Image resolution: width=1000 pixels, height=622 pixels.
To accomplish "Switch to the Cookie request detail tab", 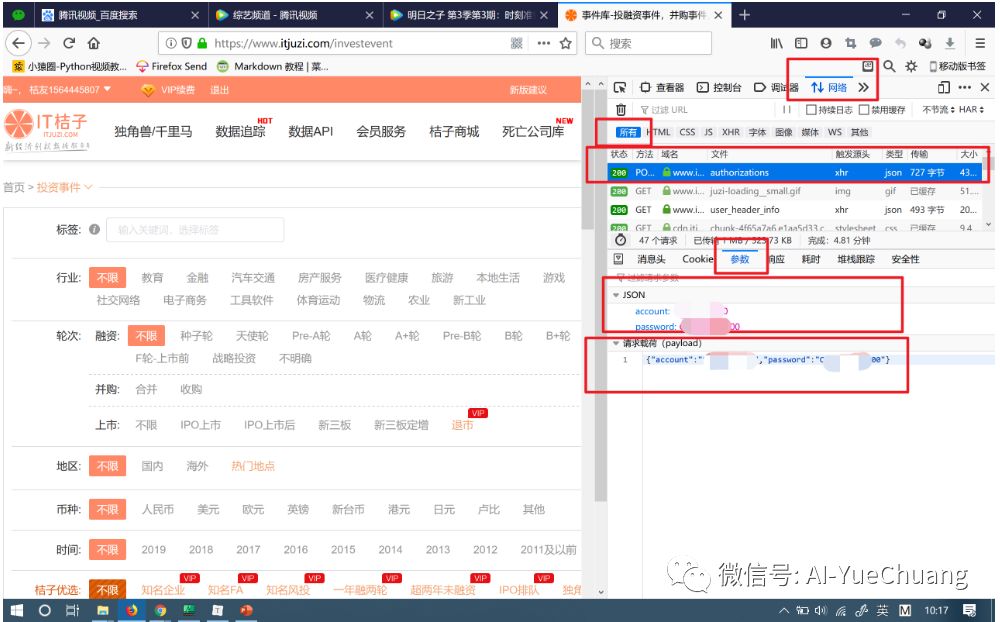I will pyautogui.click(x=698, y=259).
